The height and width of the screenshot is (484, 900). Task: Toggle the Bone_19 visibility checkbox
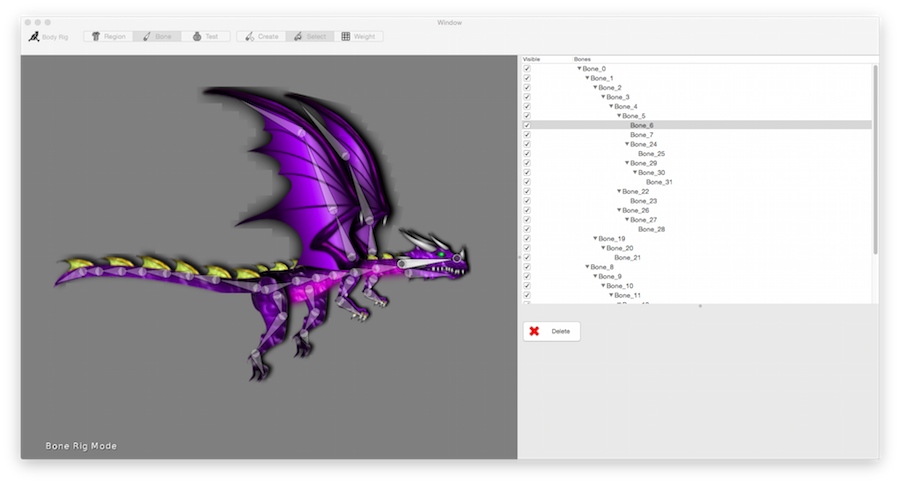click(x=527, y=239)
